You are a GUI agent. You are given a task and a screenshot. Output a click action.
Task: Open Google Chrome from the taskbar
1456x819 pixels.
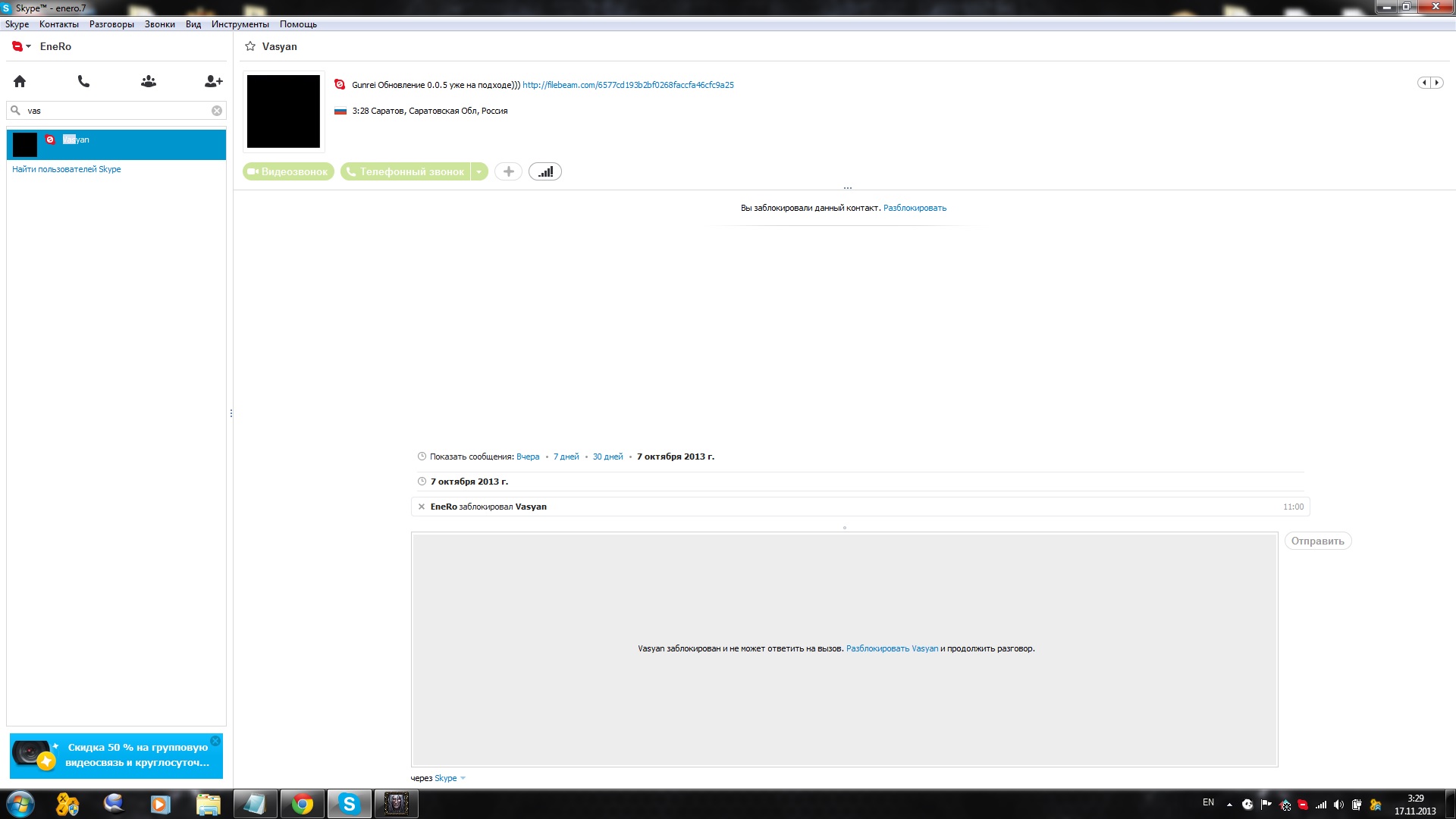point(303,804)
